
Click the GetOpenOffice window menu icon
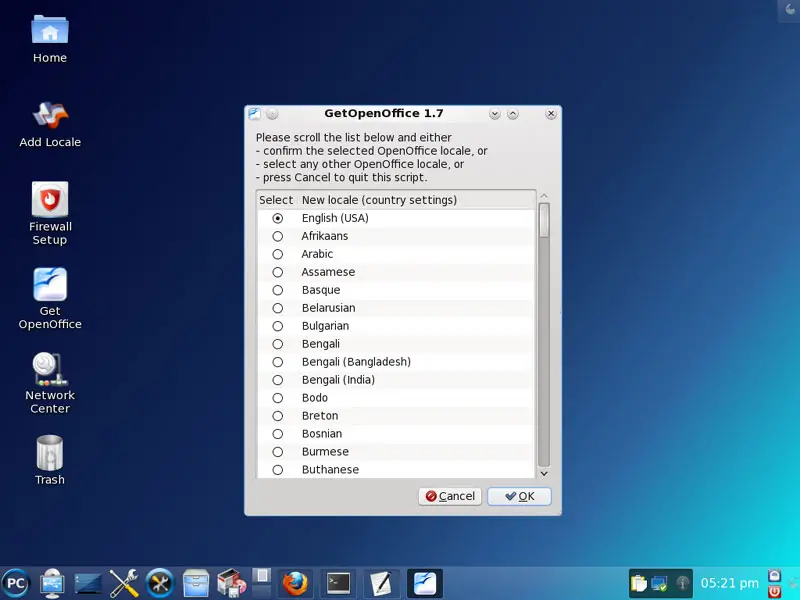(x=255, y=113)
